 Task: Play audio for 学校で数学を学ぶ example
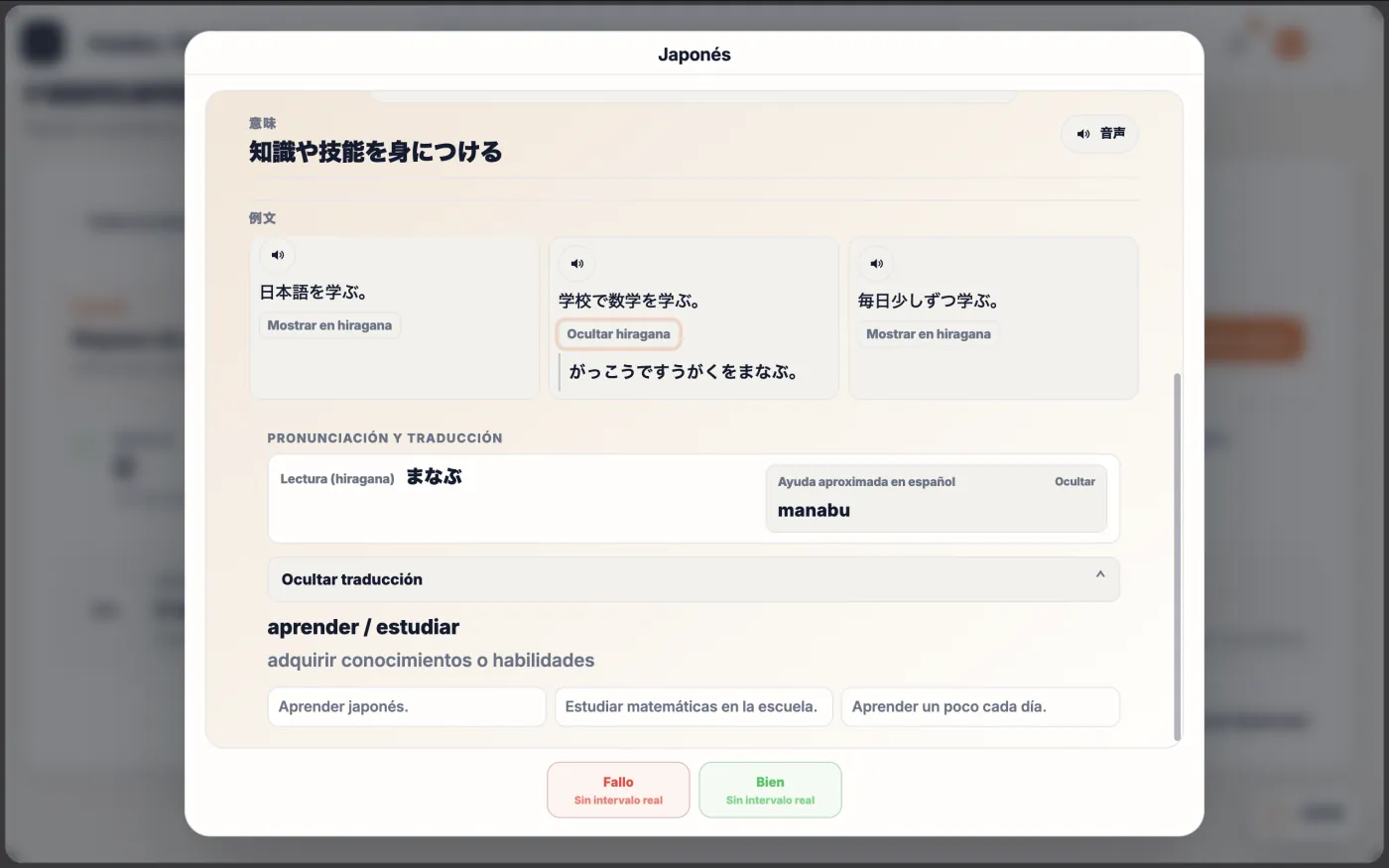[x=577, y=264]
